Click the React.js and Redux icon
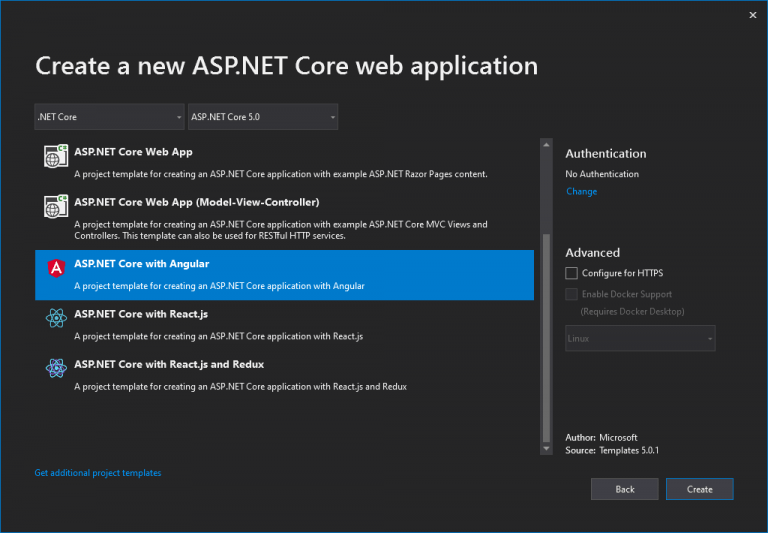 (x=55, y=368)
